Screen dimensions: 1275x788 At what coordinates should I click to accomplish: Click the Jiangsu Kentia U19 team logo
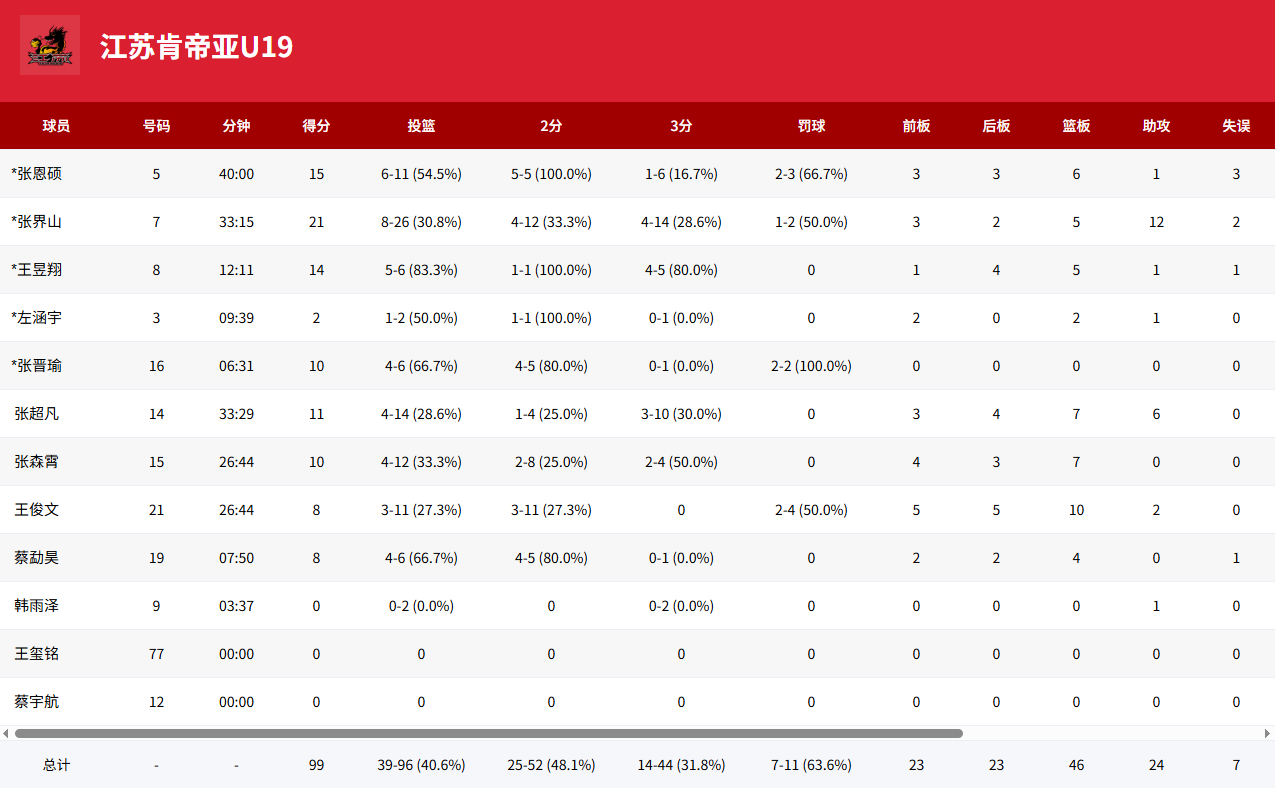50,45
